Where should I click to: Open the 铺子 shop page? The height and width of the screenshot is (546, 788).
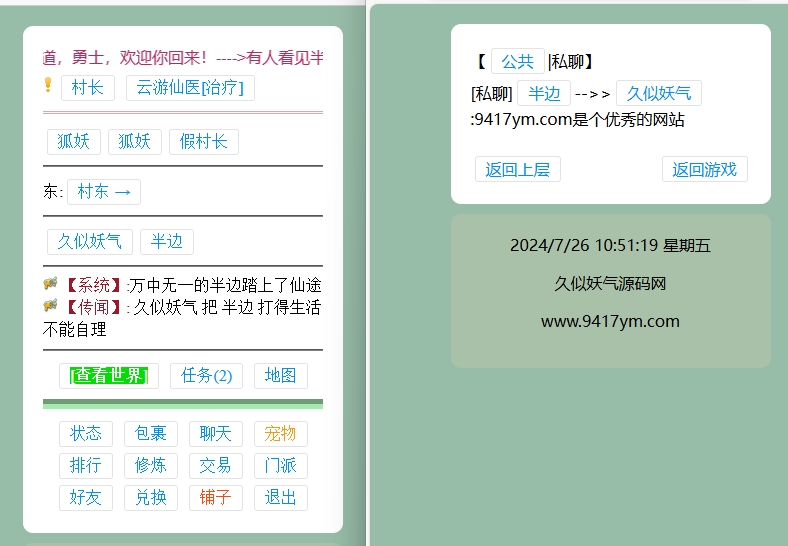pos(216,498)
